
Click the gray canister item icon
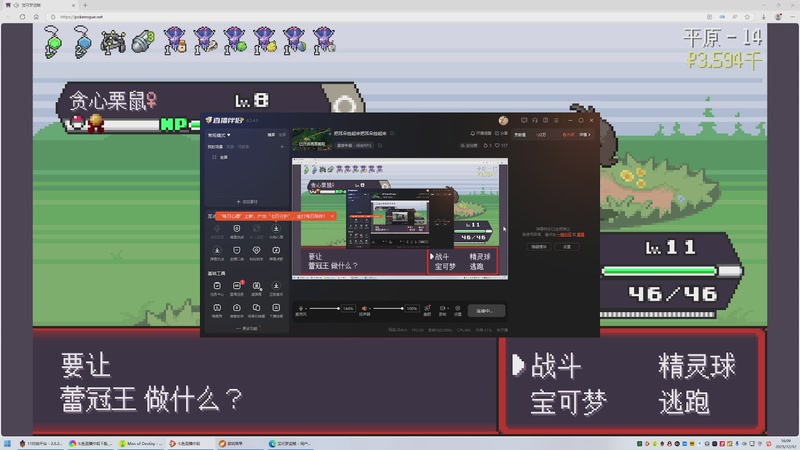coord(143,41)
